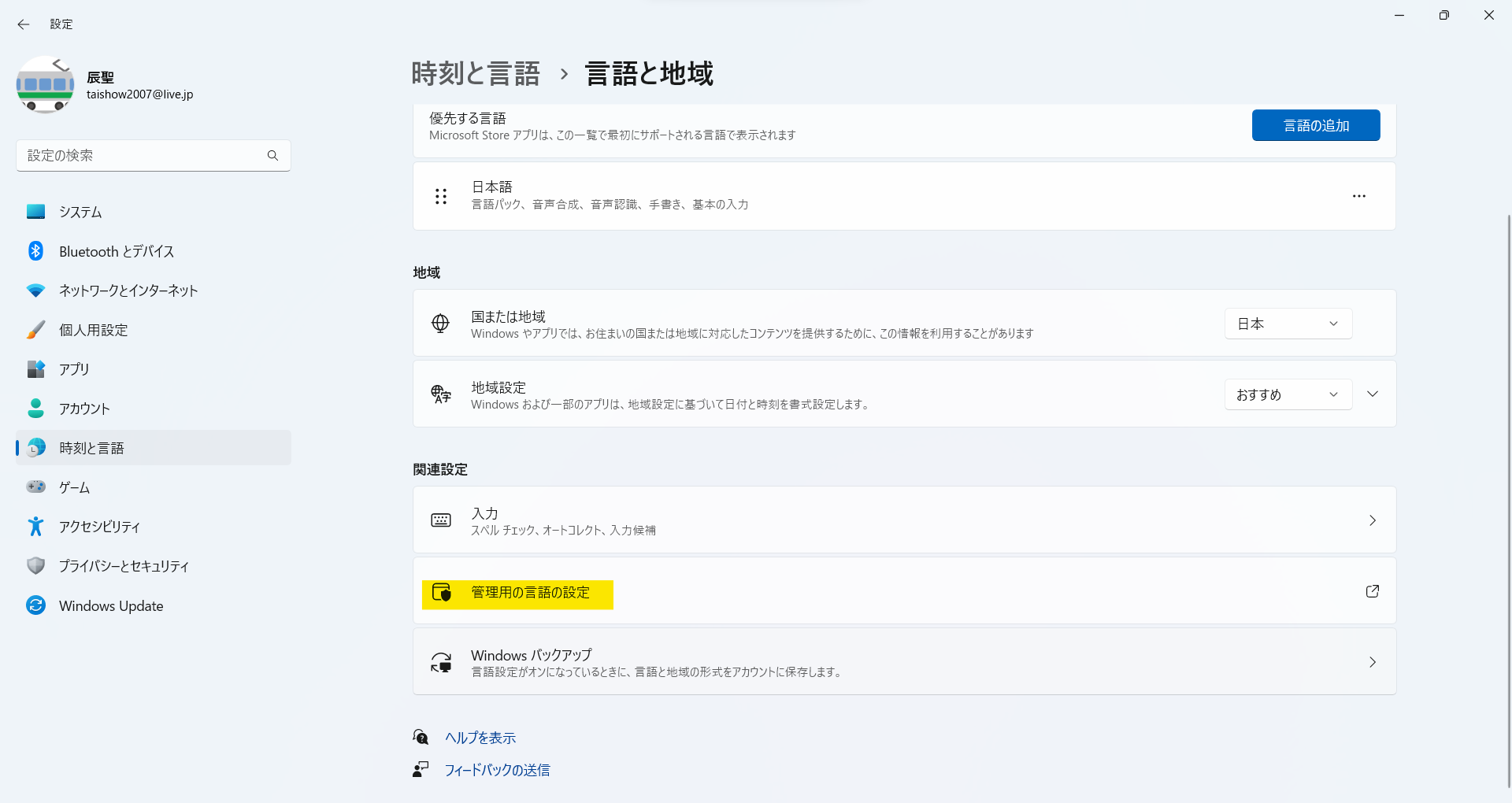
Task: Click the user profile avatar image
Action: point(45,85)
